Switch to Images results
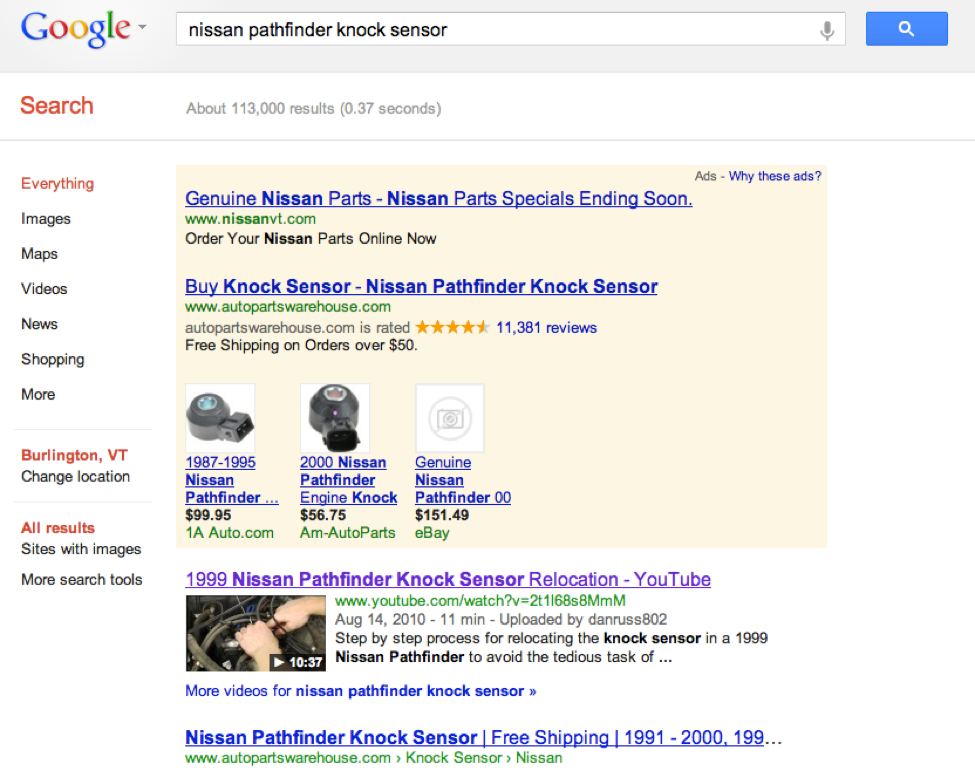Image resolution: width=975 pixels, height=770 pixels. coord(46,219)
